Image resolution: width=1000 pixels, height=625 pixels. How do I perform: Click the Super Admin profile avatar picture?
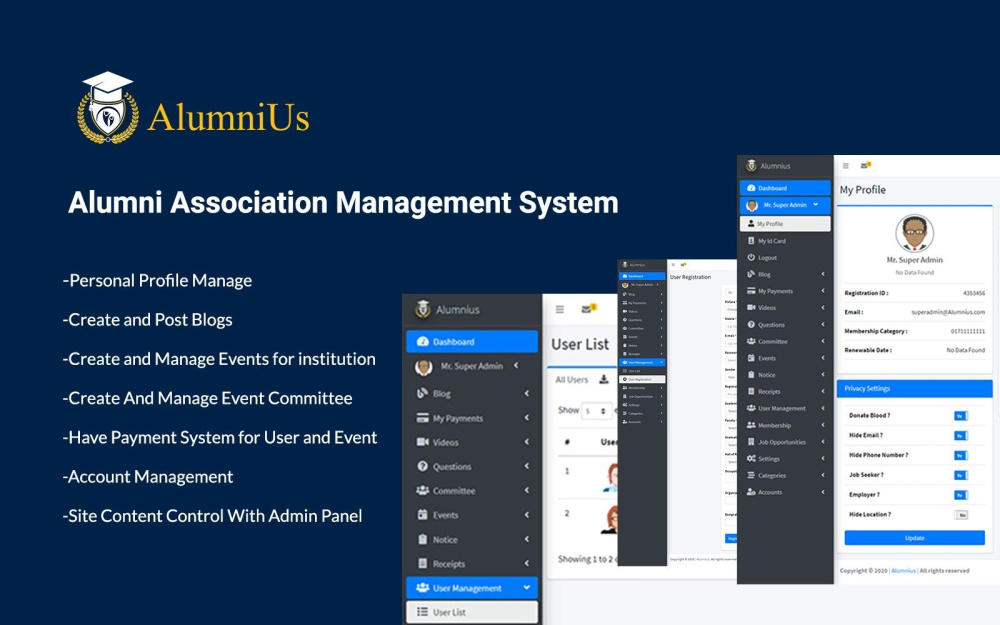pos(914,234)
